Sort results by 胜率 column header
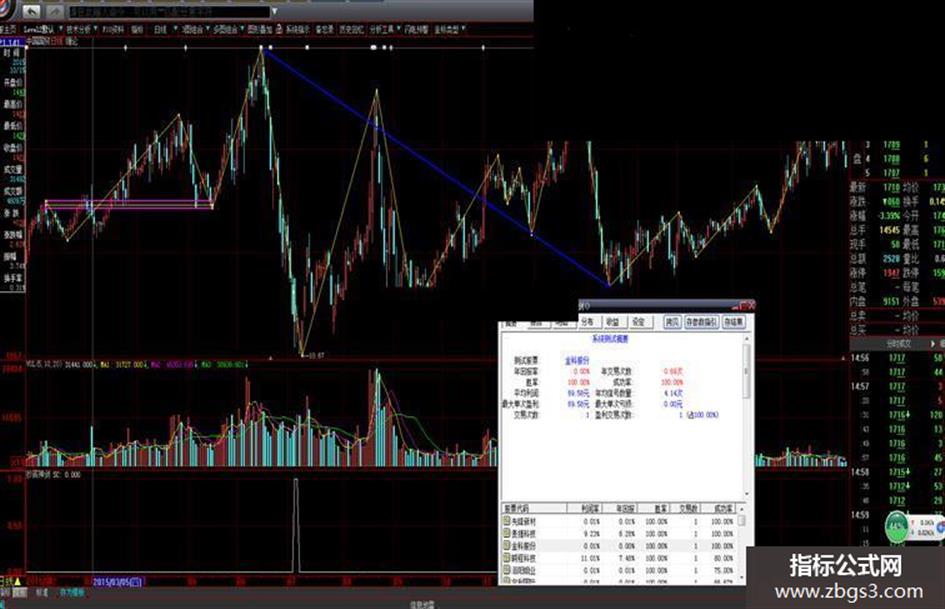This screenshot has height=609, width=945. (x=654, y=509)
